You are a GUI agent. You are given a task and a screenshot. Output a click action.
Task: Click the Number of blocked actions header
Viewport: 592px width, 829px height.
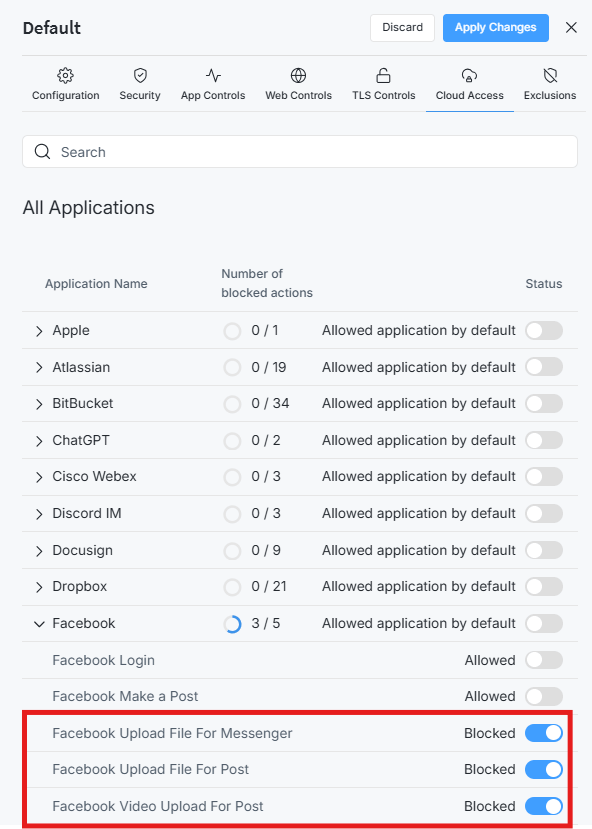click(x=267, y=283)
